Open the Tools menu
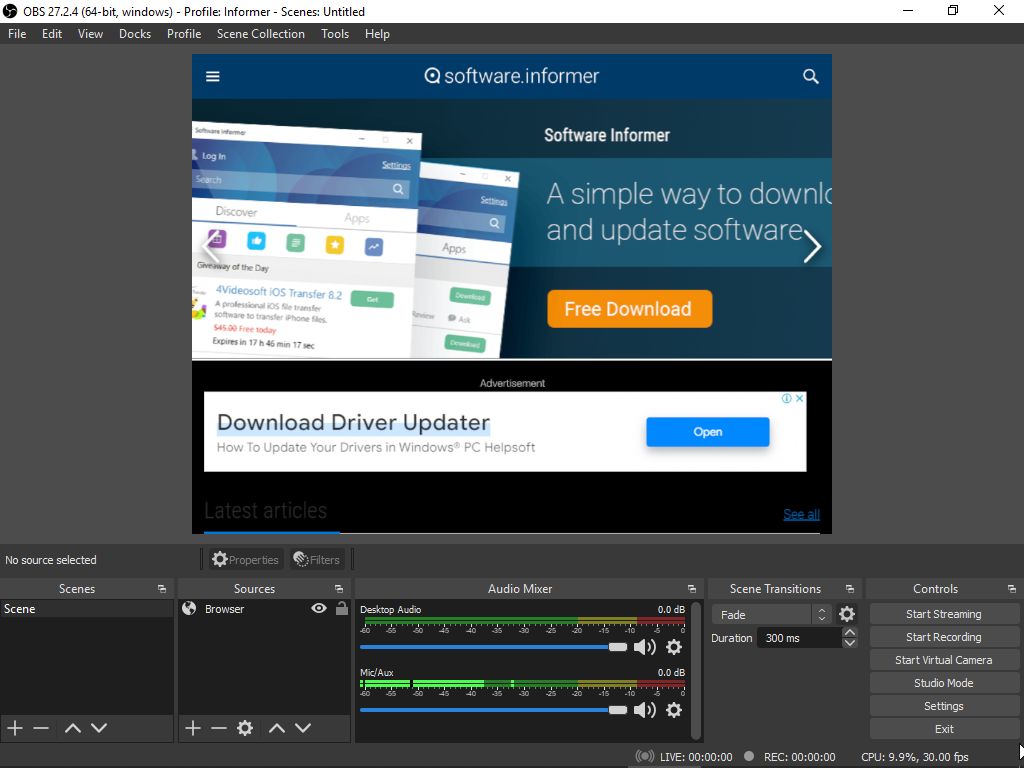The height and width of the screenshot is (768, 1024). [x=334, y=33]
